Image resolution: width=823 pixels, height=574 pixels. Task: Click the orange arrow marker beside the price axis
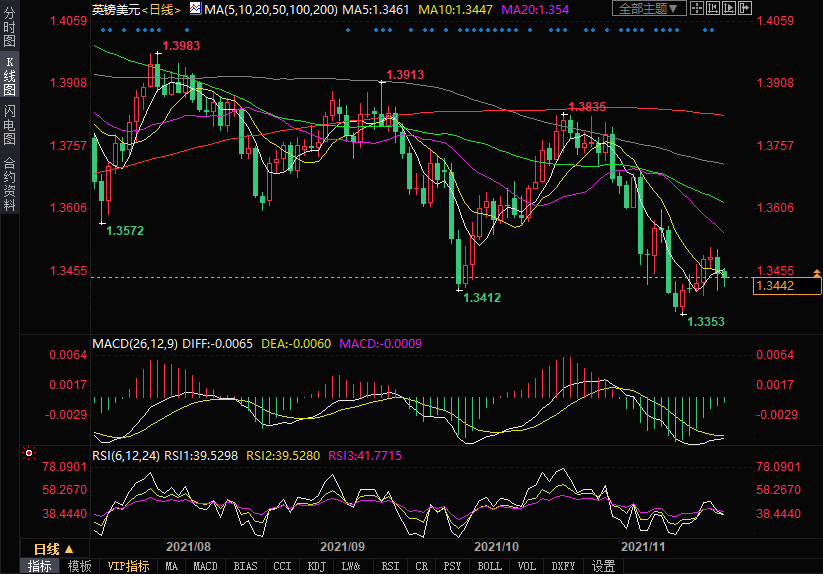(x=817, y=272)
